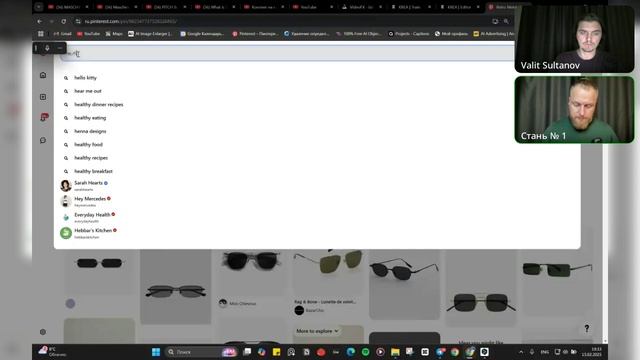This screenshot has height=360, width=640.
Task: Open the Windows Start button
Action: (x=156, y=352)
